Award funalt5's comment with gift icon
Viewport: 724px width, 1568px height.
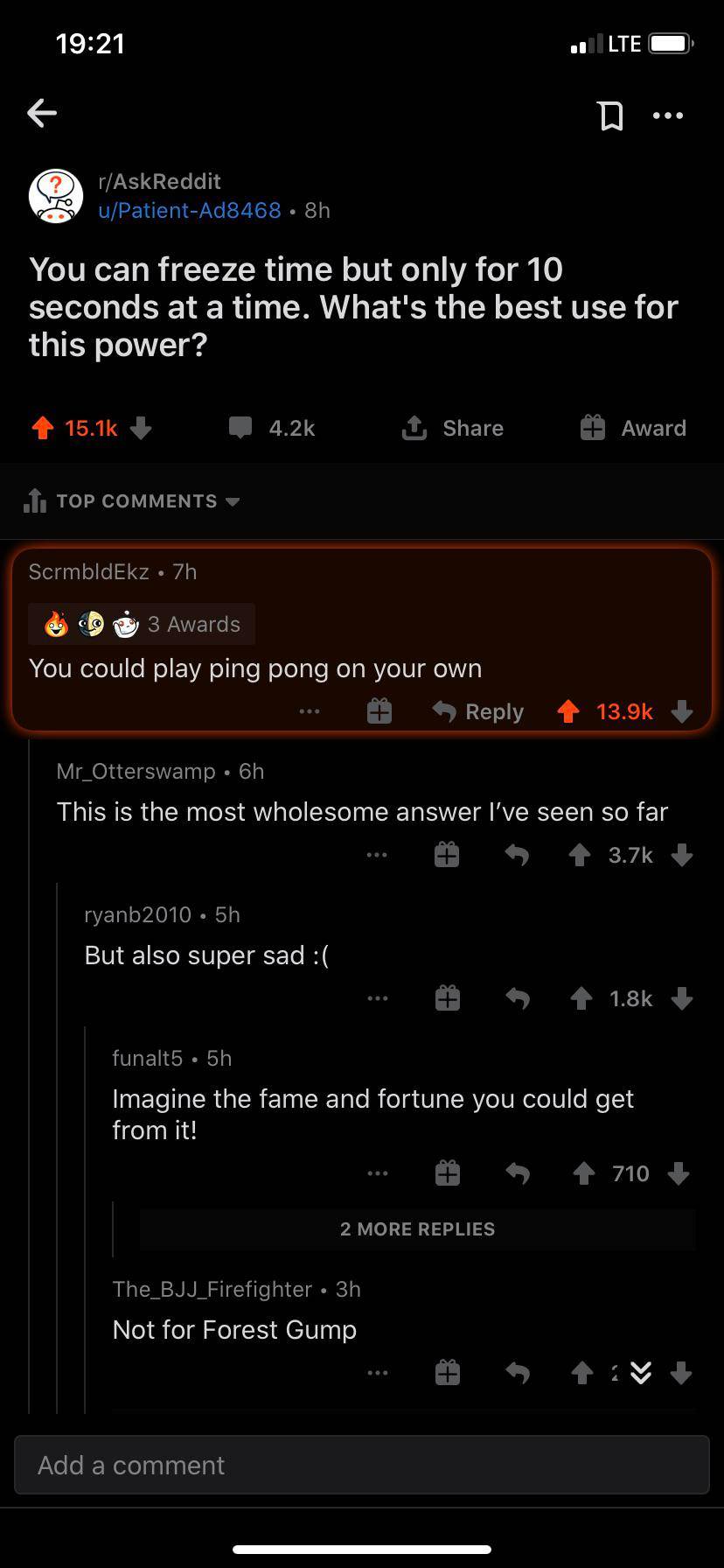[x=447, y=1173]
